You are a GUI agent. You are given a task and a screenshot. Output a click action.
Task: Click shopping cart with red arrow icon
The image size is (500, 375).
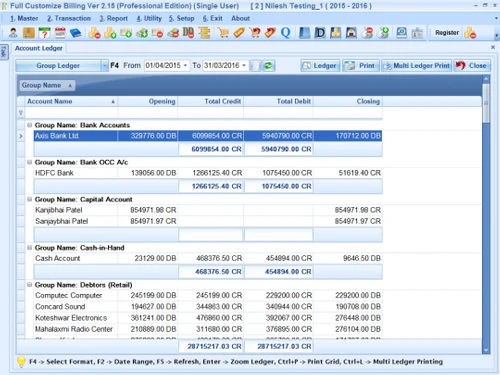tap(255, 33)
